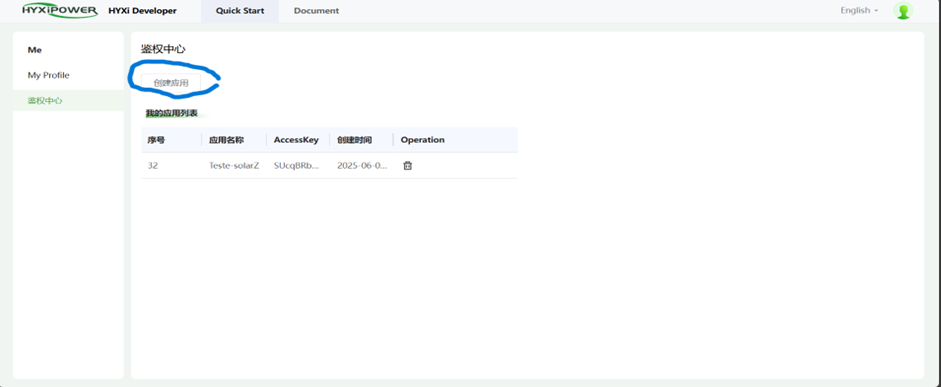Click the HYXi Developer title

click(x=142, y=11)
